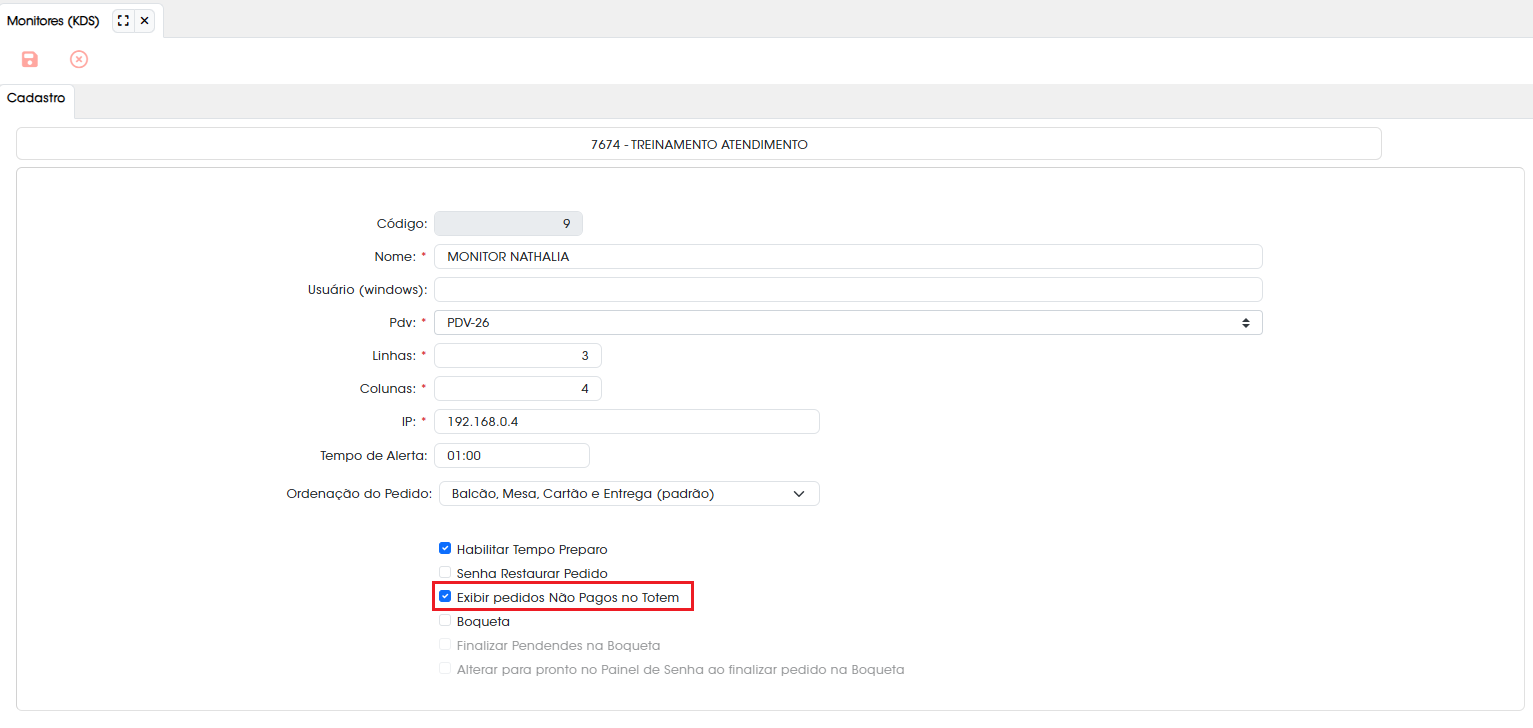Click the Colunas number field
Viewport: 1533px width, 728px height.
518,389
